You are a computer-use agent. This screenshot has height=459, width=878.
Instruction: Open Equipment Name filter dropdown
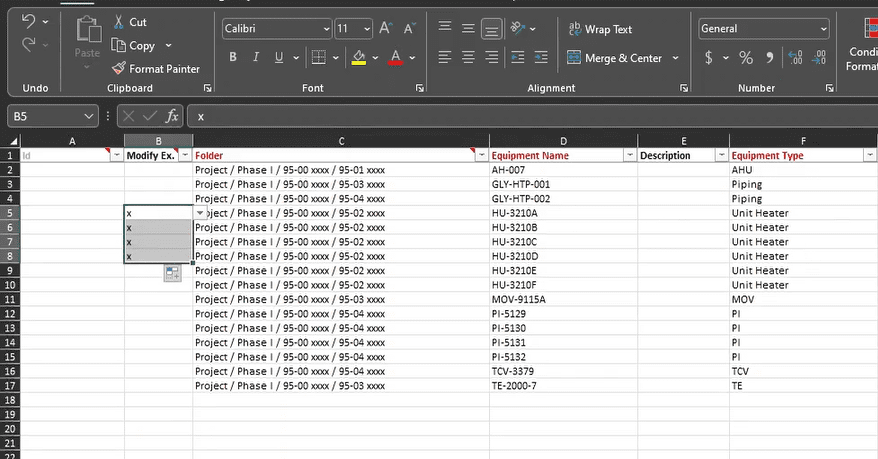point(630,155)
